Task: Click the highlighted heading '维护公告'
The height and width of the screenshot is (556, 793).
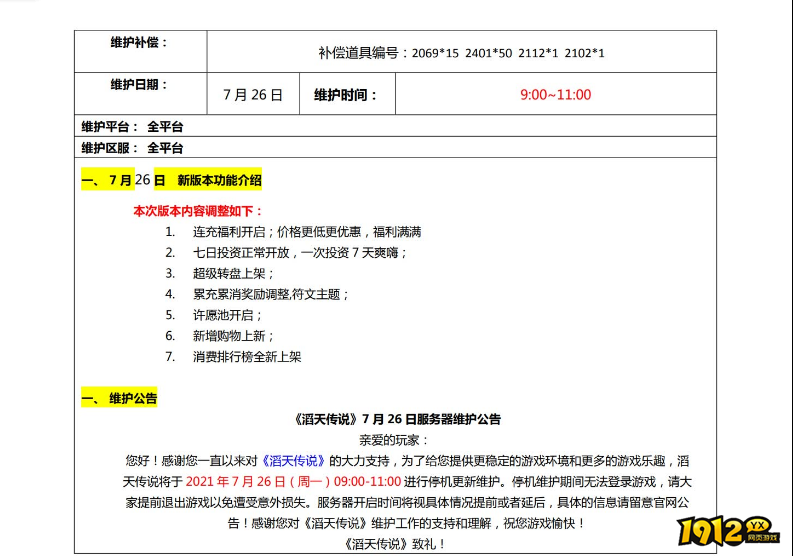Action: coord(133,398)
